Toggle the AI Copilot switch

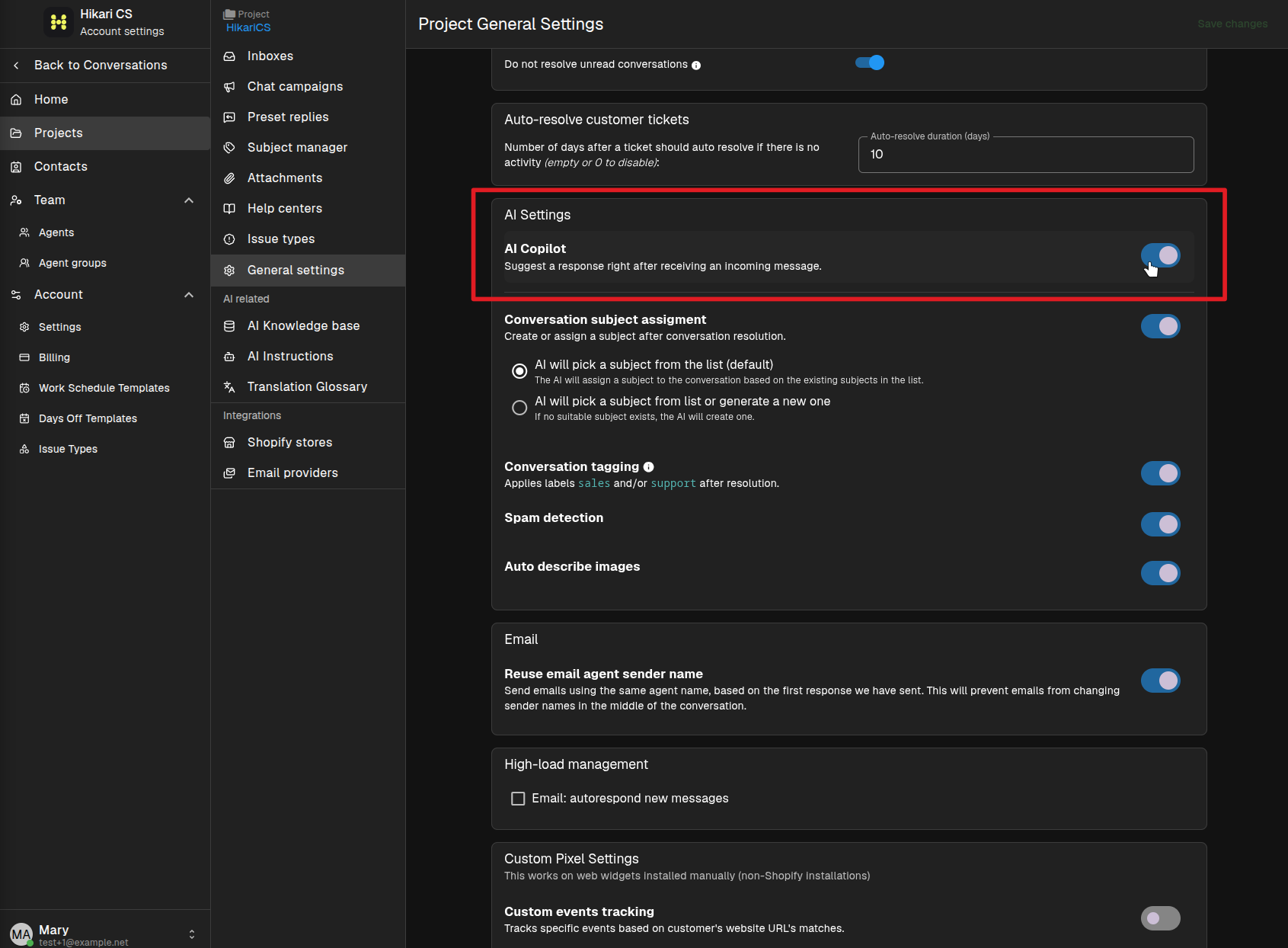click(1160, 255)
